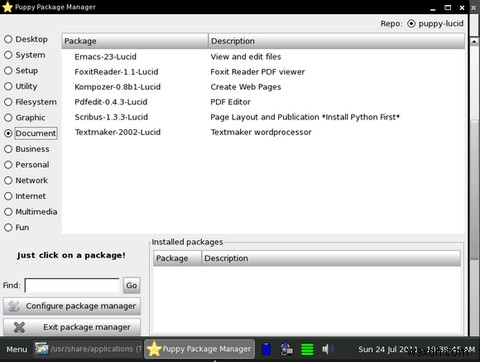The height and width of the screenshot is (362, 480).
Task: Open Configure package manager
Action: 72,306
